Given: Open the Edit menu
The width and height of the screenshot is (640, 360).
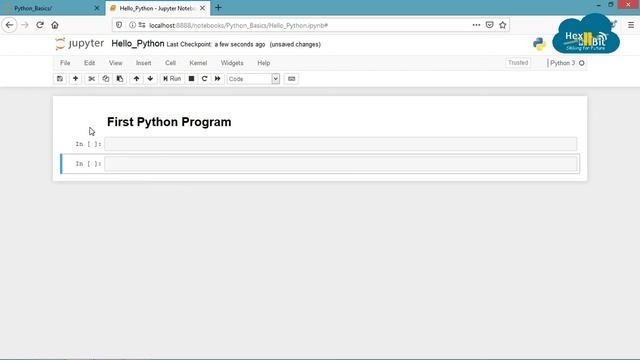Looking at the screenshot, I should (89, 63).
